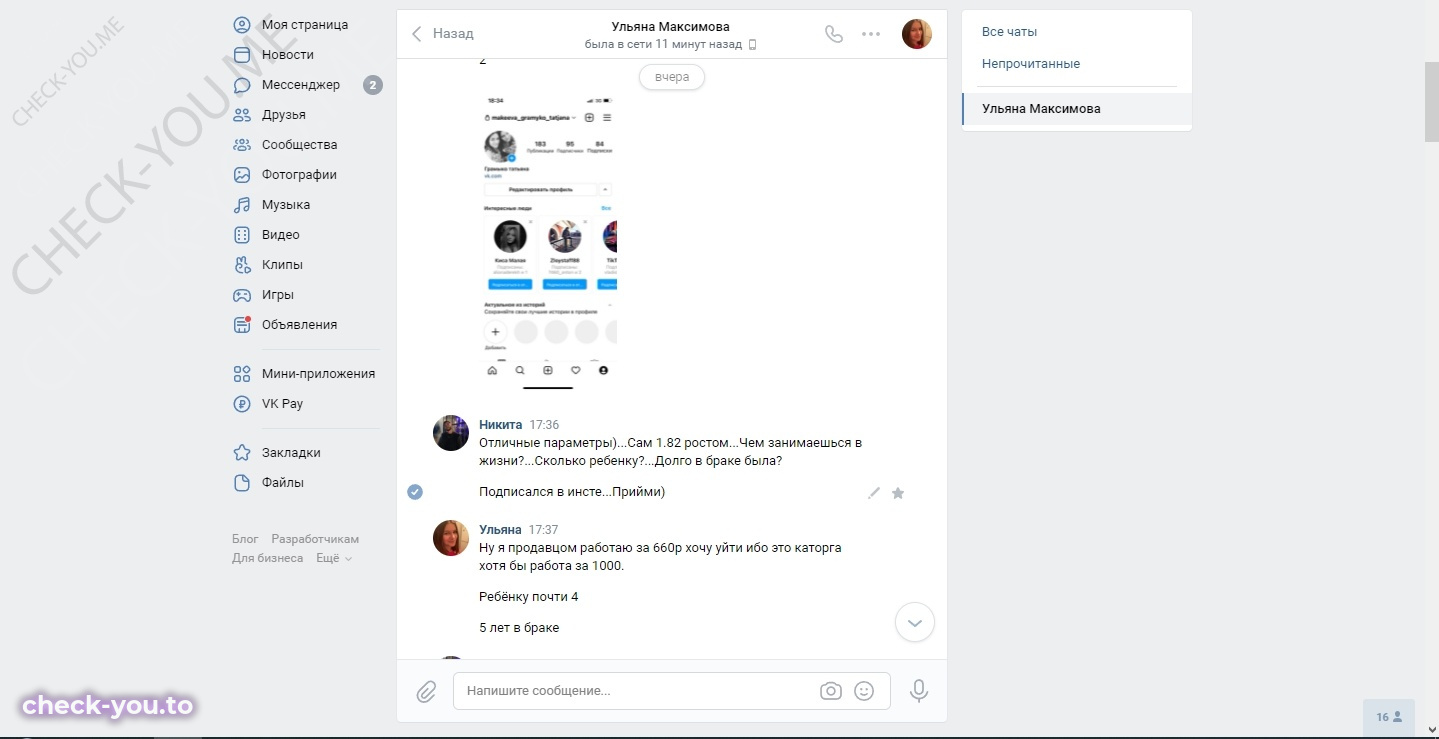
Task: Click the Messenger unread badge '2'
Action: 373,85
